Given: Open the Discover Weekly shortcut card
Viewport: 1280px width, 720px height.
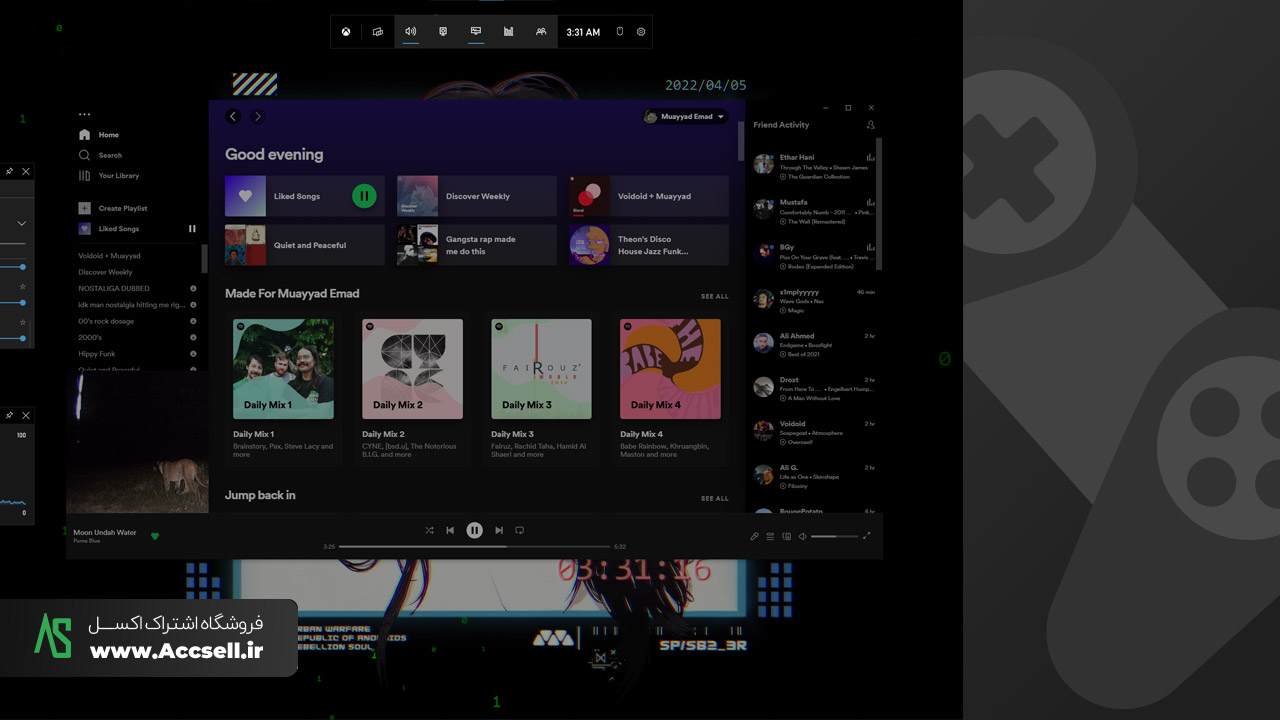Looking at the screenshot, I should tap(476, 196).
